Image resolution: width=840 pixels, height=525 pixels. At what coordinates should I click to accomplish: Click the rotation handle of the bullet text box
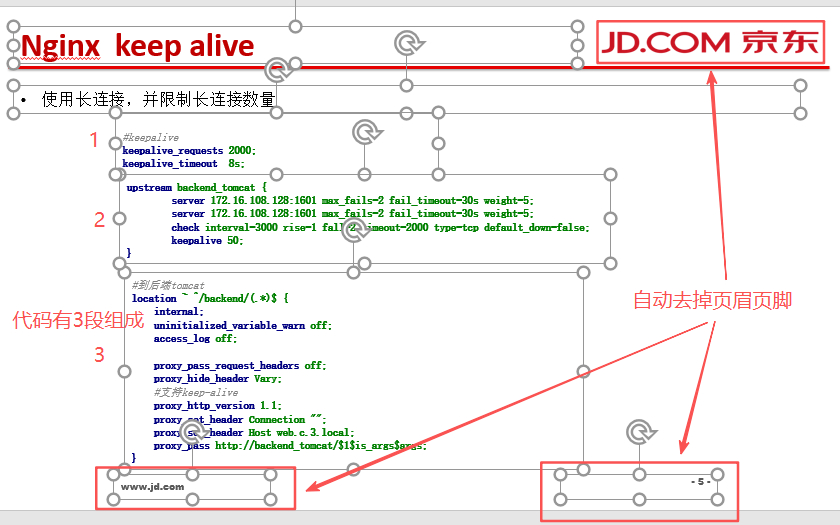pyautogui.click(x=409, y=43)
